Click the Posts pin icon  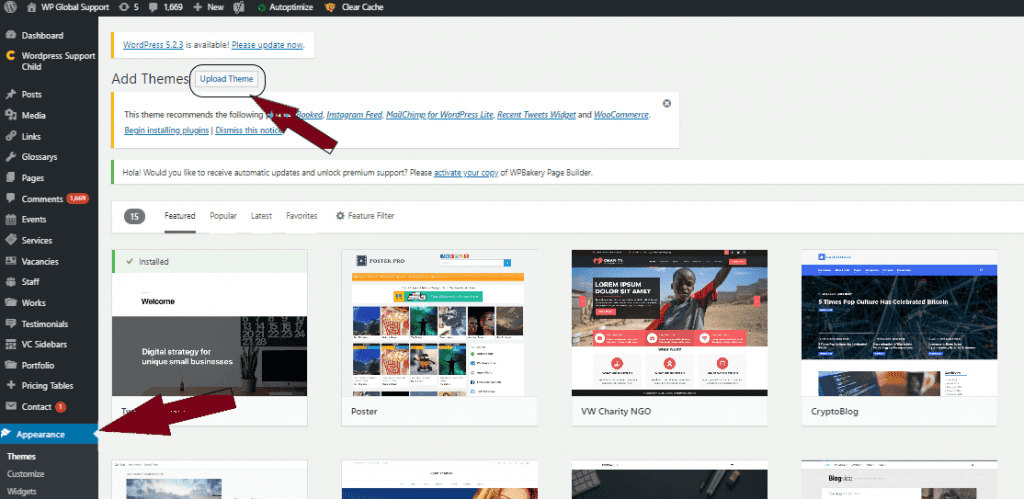[x=10, y=94]
